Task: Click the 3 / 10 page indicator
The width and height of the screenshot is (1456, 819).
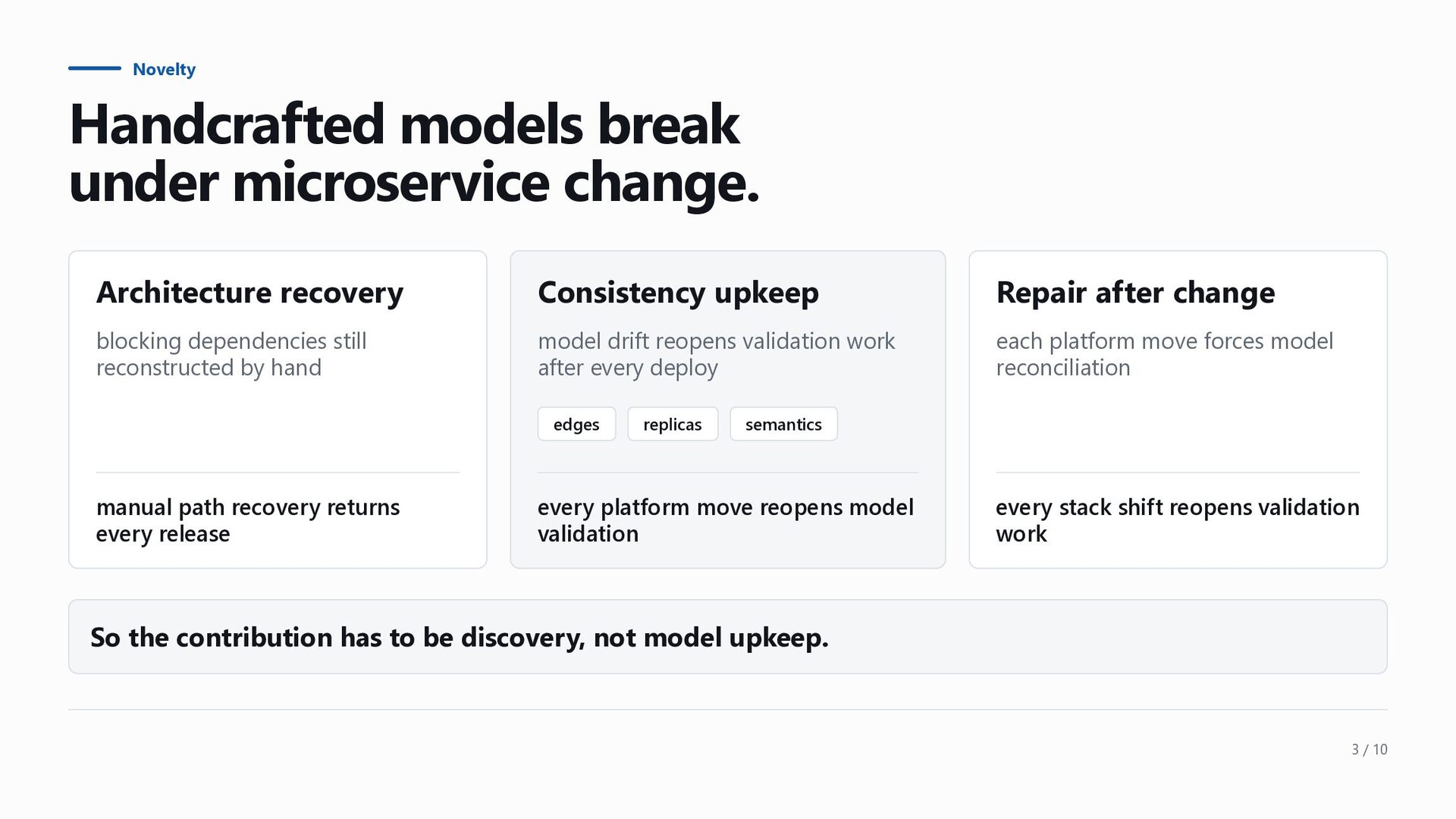Action: click(x=1369, y=749)
